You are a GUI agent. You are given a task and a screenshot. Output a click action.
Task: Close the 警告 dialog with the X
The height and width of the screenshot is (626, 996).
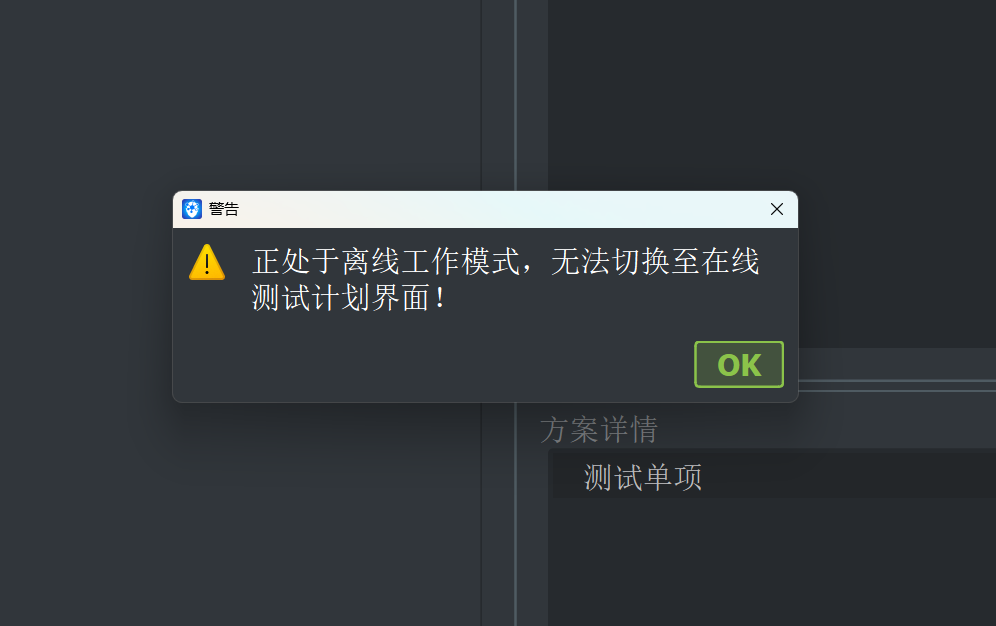776,209
